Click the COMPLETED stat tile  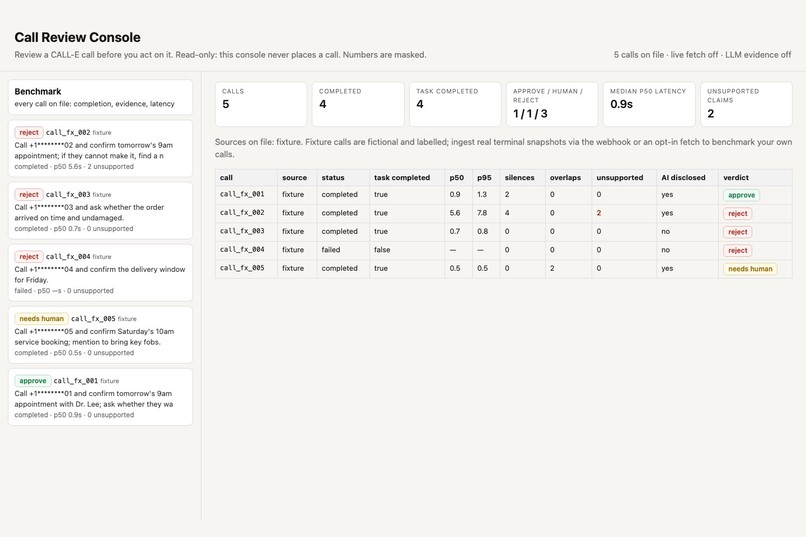tap(358, 104)
